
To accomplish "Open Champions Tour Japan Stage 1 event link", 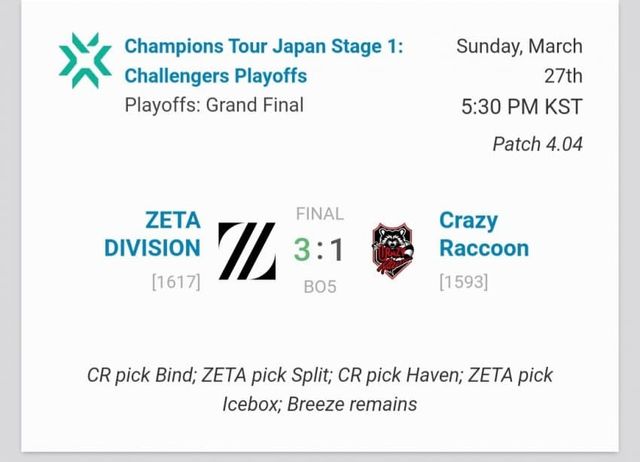I will tap(264, 61).
